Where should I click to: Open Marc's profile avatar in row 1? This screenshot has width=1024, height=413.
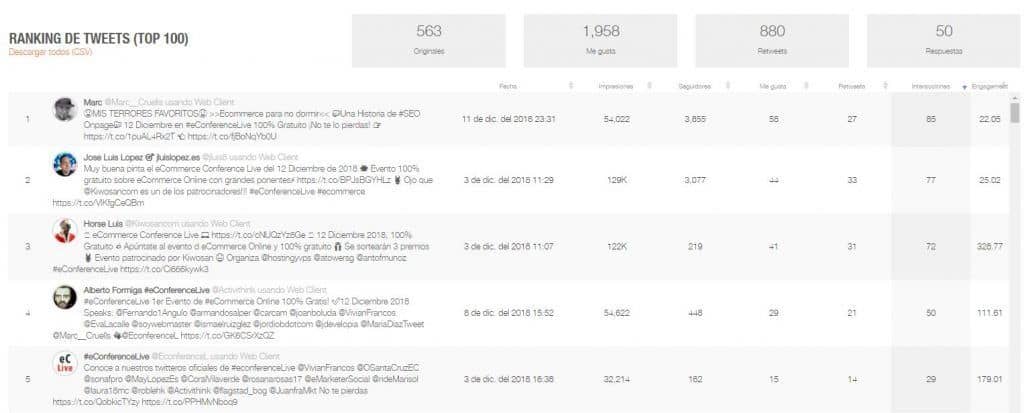click(x=65, y=109)
